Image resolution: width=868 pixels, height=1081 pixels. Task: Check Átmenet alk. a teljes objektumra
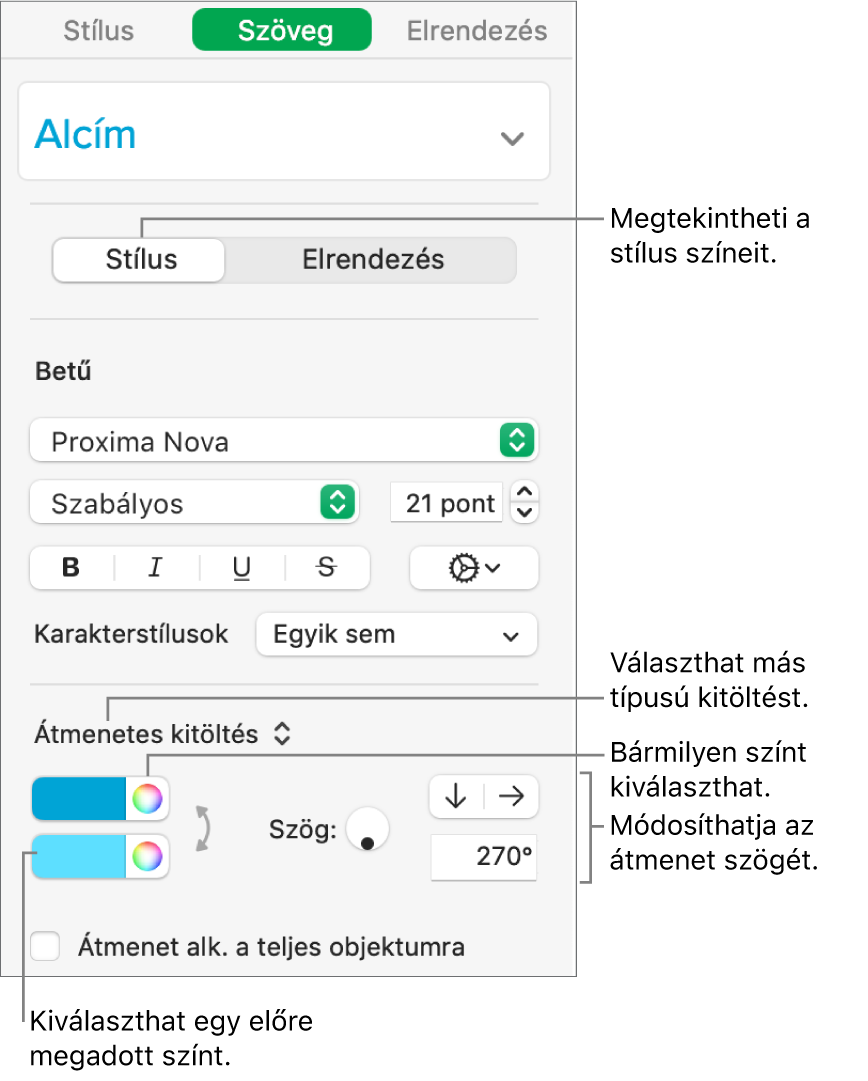point(44,946)
